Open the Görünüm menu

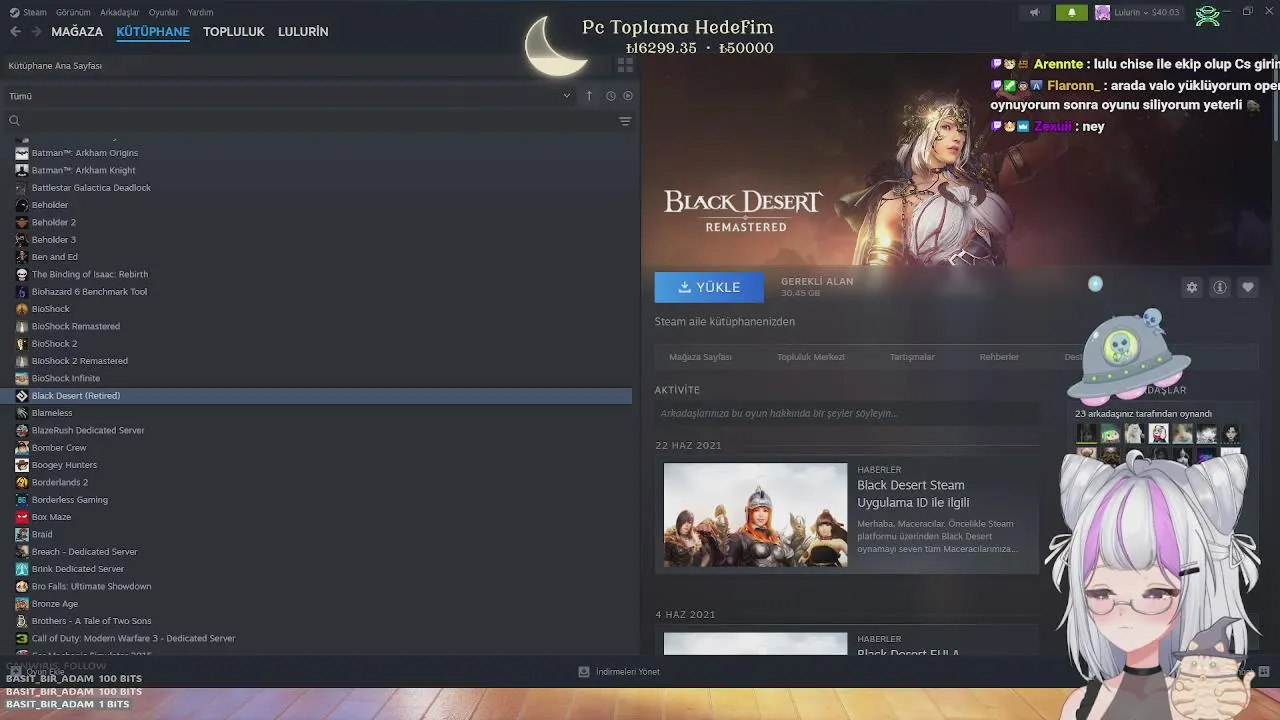(x=73, y=13)
